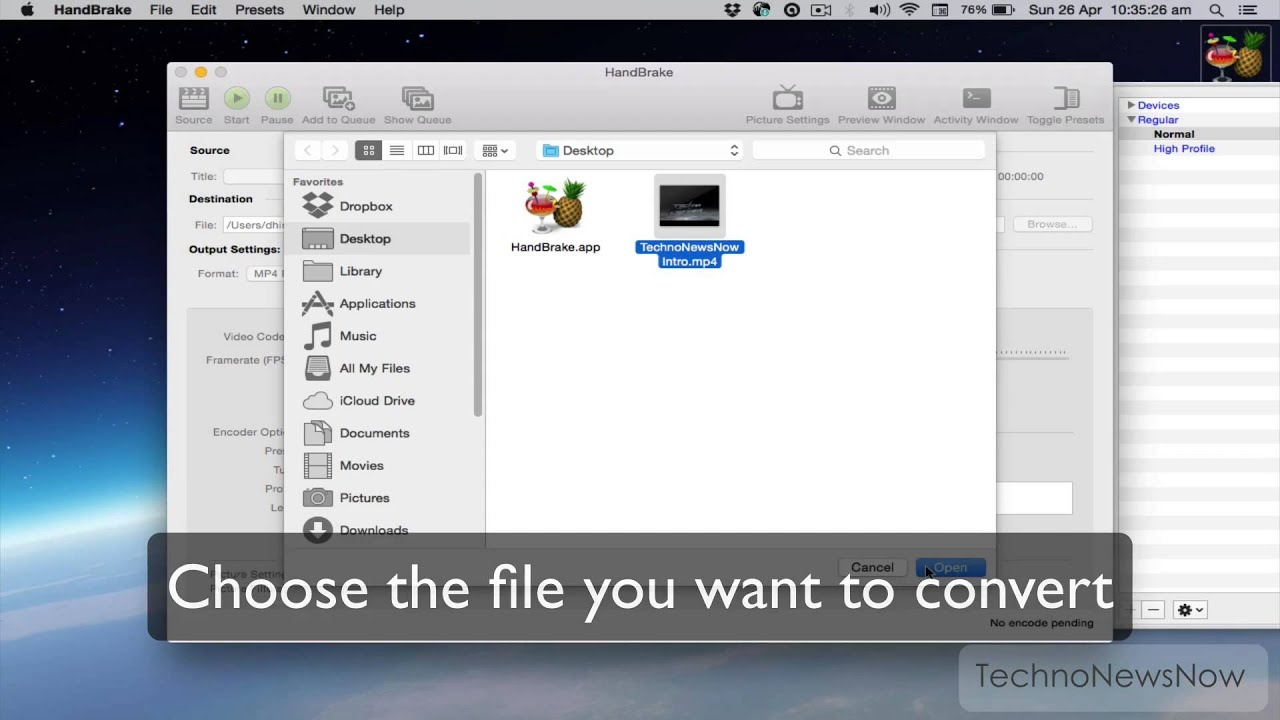Image resolution: width=1280 pixels, height=720 pixels.
Task: Click the Source clapperboard icon in toolbar
Action: [x=193, y=98]
